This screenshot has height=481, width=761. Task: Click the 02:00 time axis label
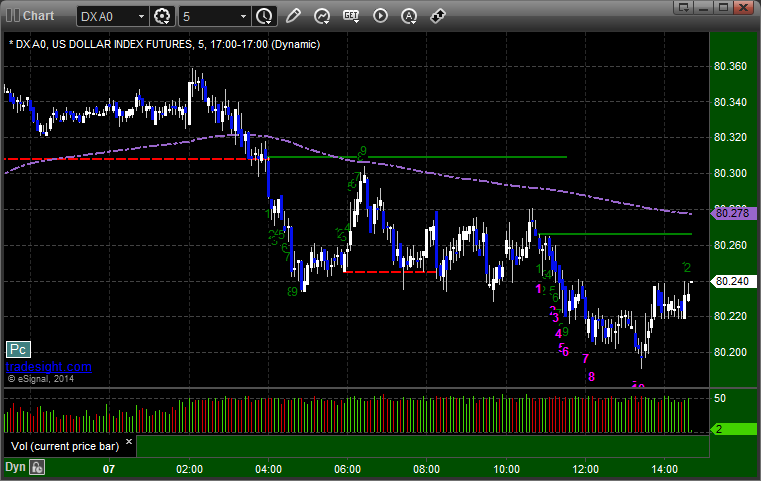(x=189, y=469)
